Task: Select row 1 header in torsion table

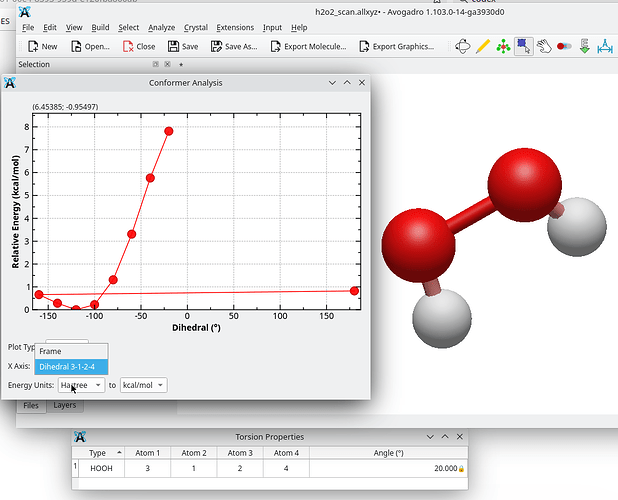Action: (75, 468)
